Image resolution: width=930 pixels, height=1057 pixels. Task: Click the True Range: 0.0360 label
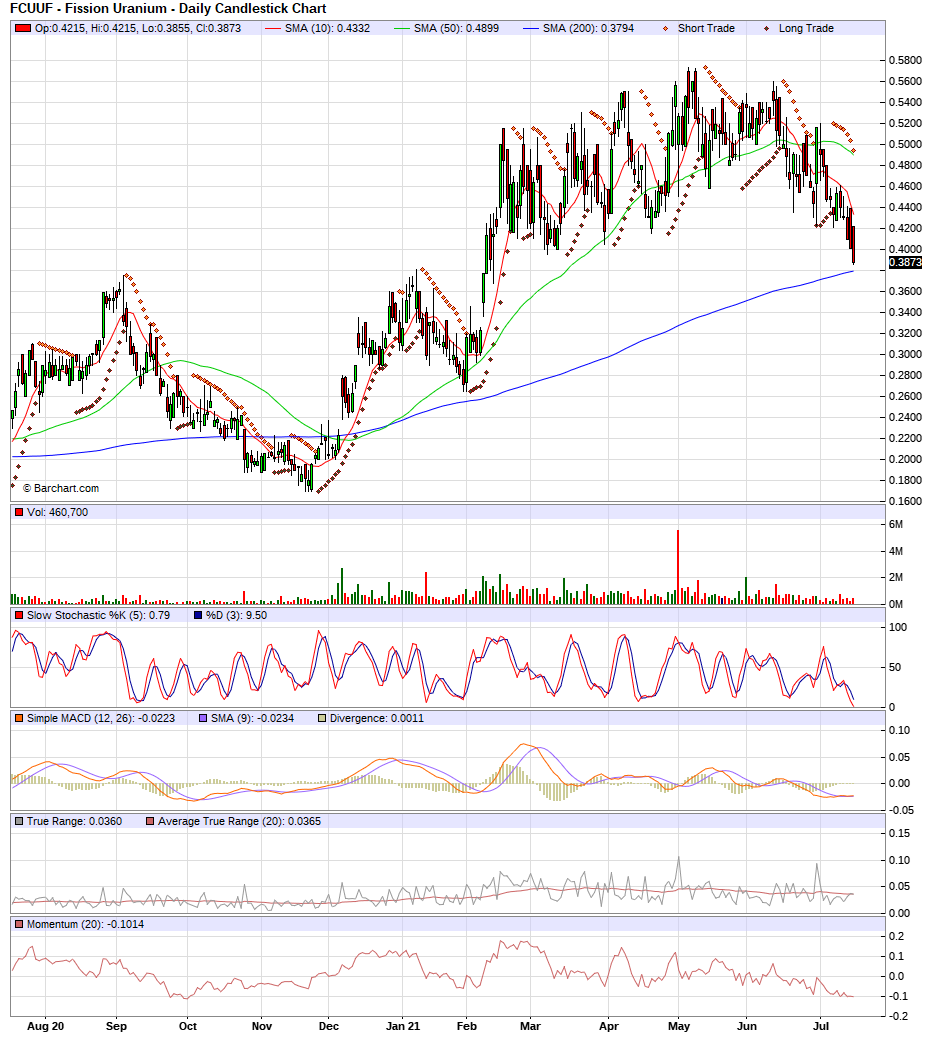[74, 822]
